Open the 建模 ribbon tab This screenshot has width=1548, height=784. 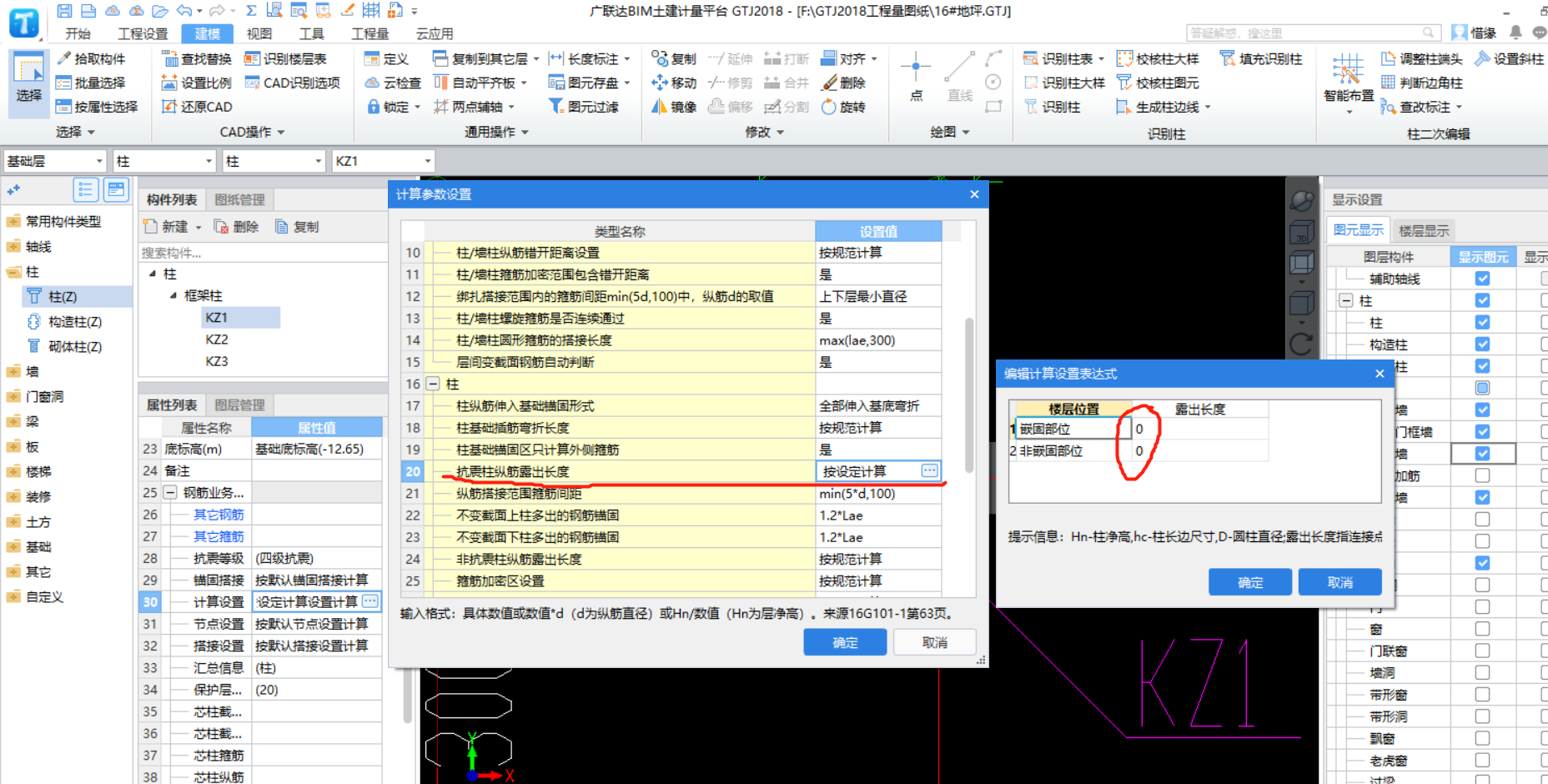pos(208,33)
